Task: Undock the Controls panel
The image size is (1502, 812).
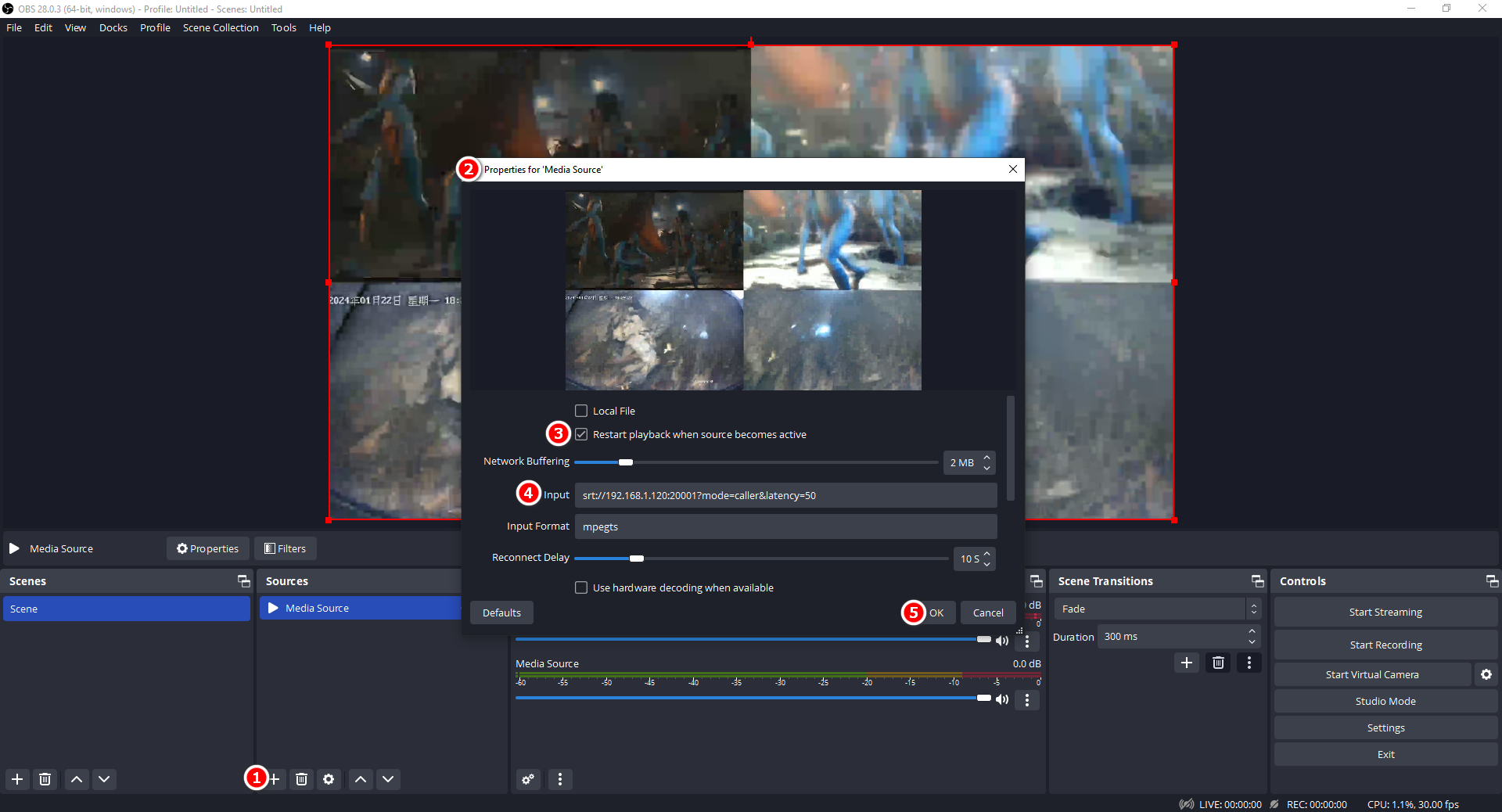Action: [1492, 581]
